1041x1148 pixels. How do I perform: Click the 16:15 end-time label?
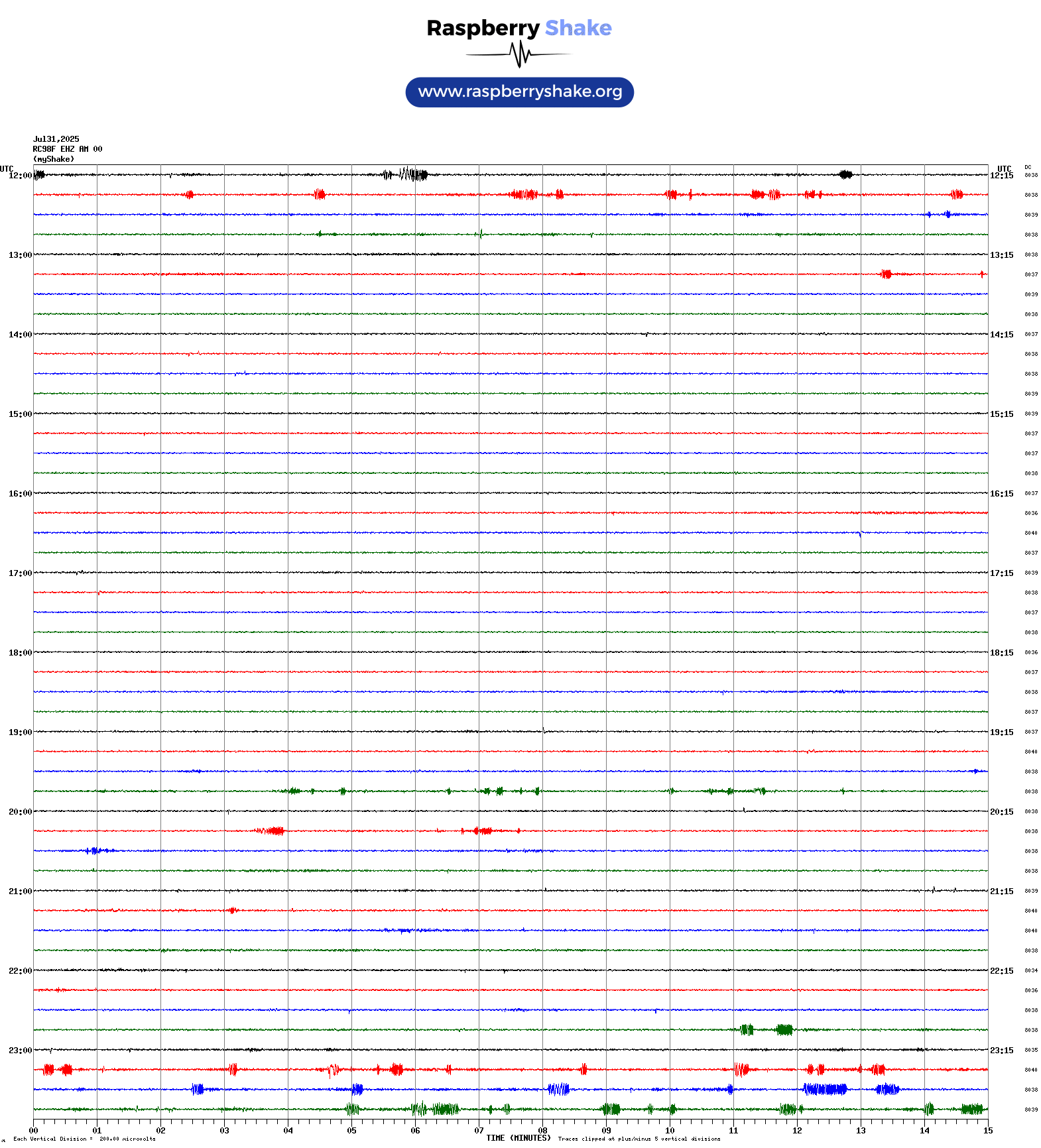[1002, 494]
